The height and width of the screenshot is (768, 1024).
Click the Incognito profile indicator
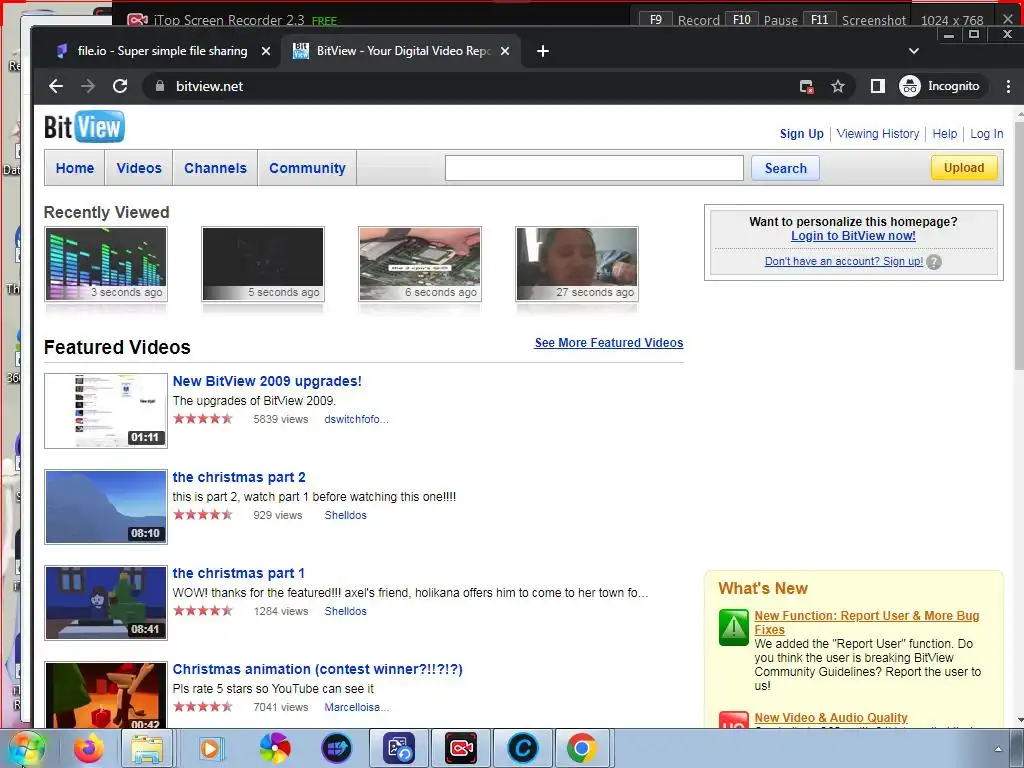tap(940, 86)
